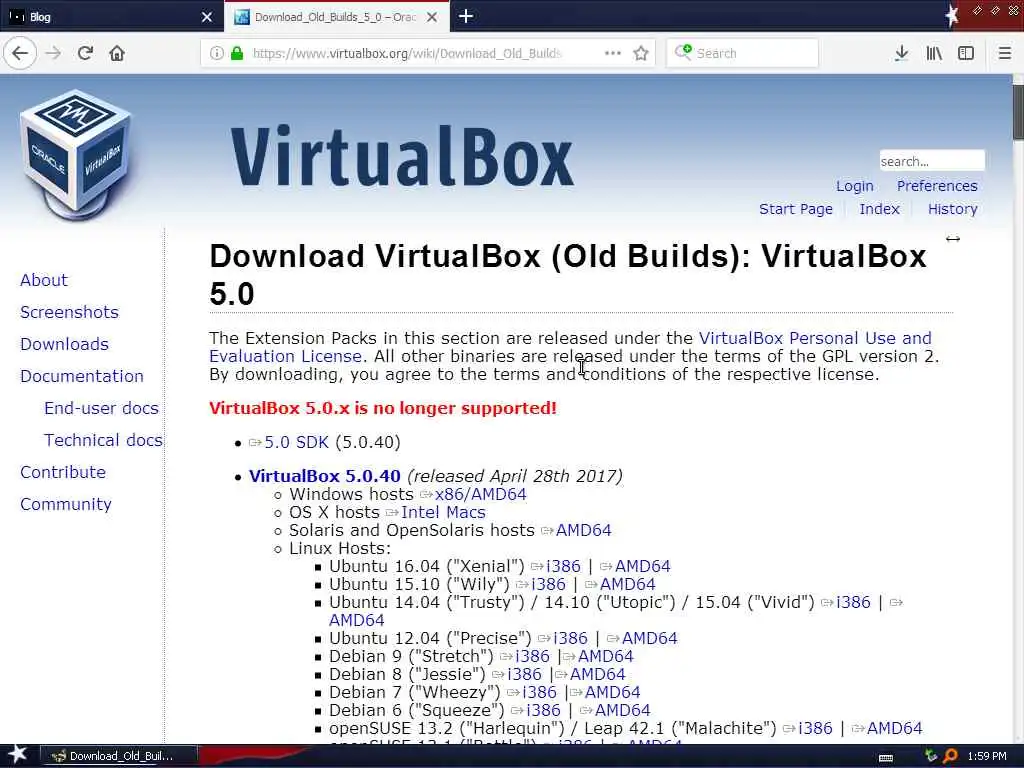Open the Login link
1024x768 pixels.
click(x=854, y=186)
